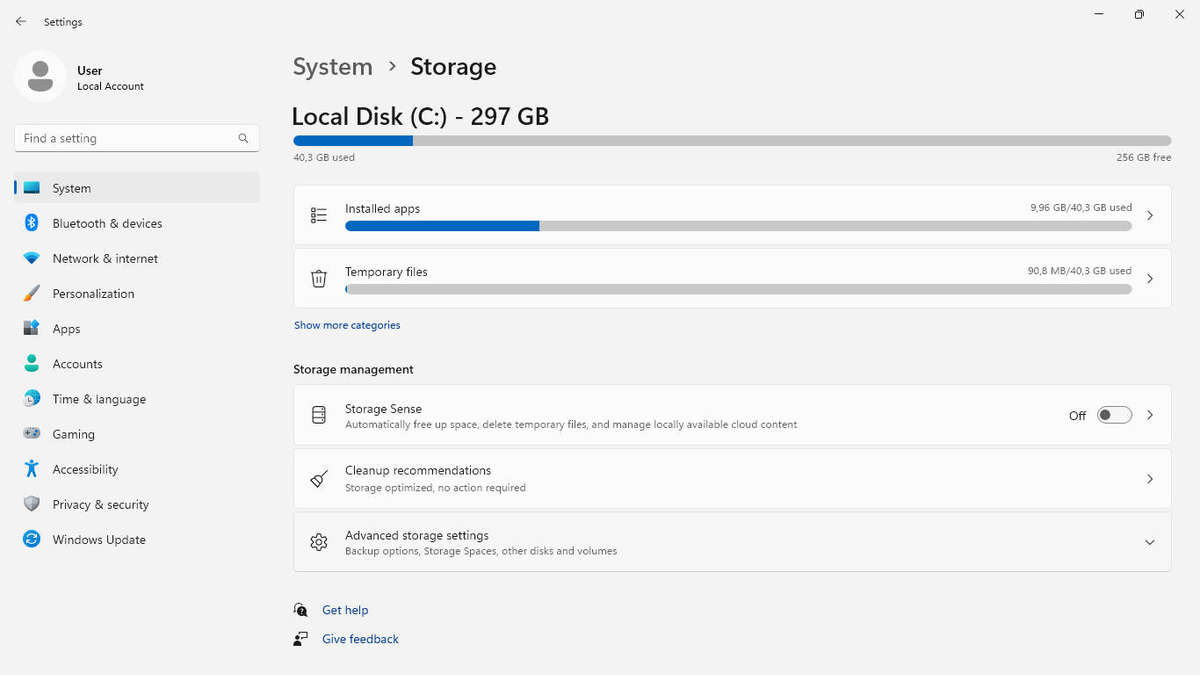Click the Windows Update sync icon

32,539
